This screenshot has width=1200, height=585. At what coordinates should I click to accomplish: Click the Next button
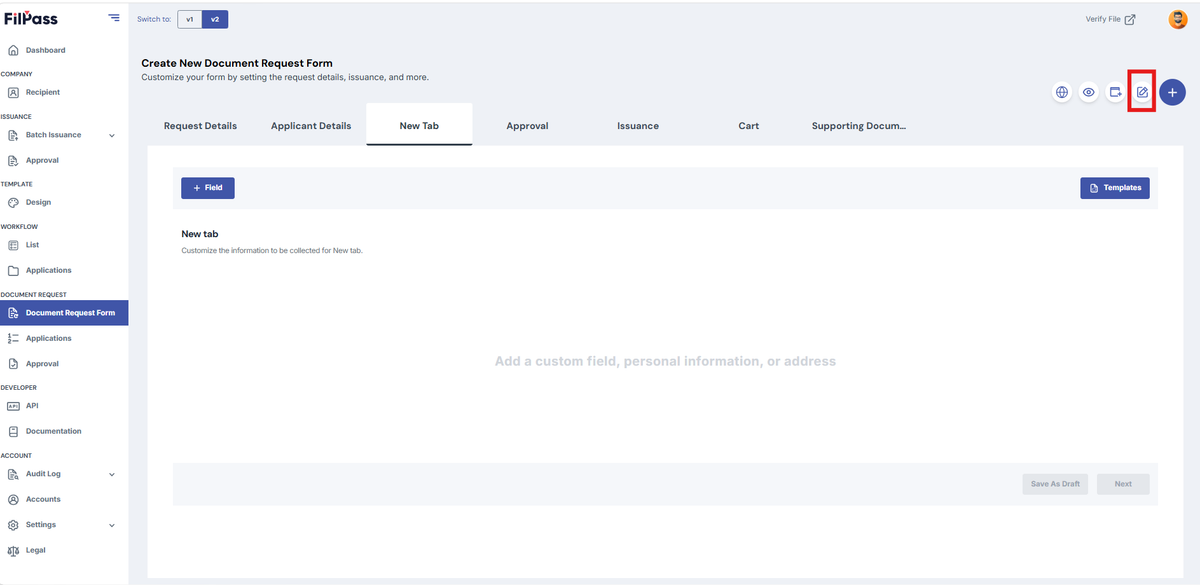click(x=1123, y=484)
